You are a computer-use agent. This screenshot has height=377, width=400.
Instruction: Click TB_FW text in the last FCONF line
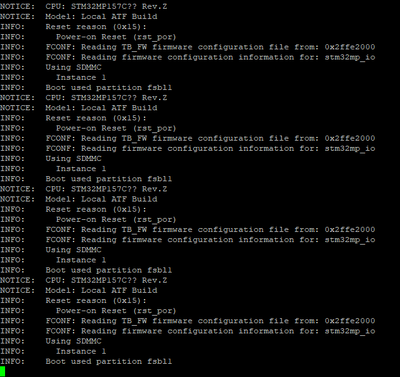tap(134, 321)
